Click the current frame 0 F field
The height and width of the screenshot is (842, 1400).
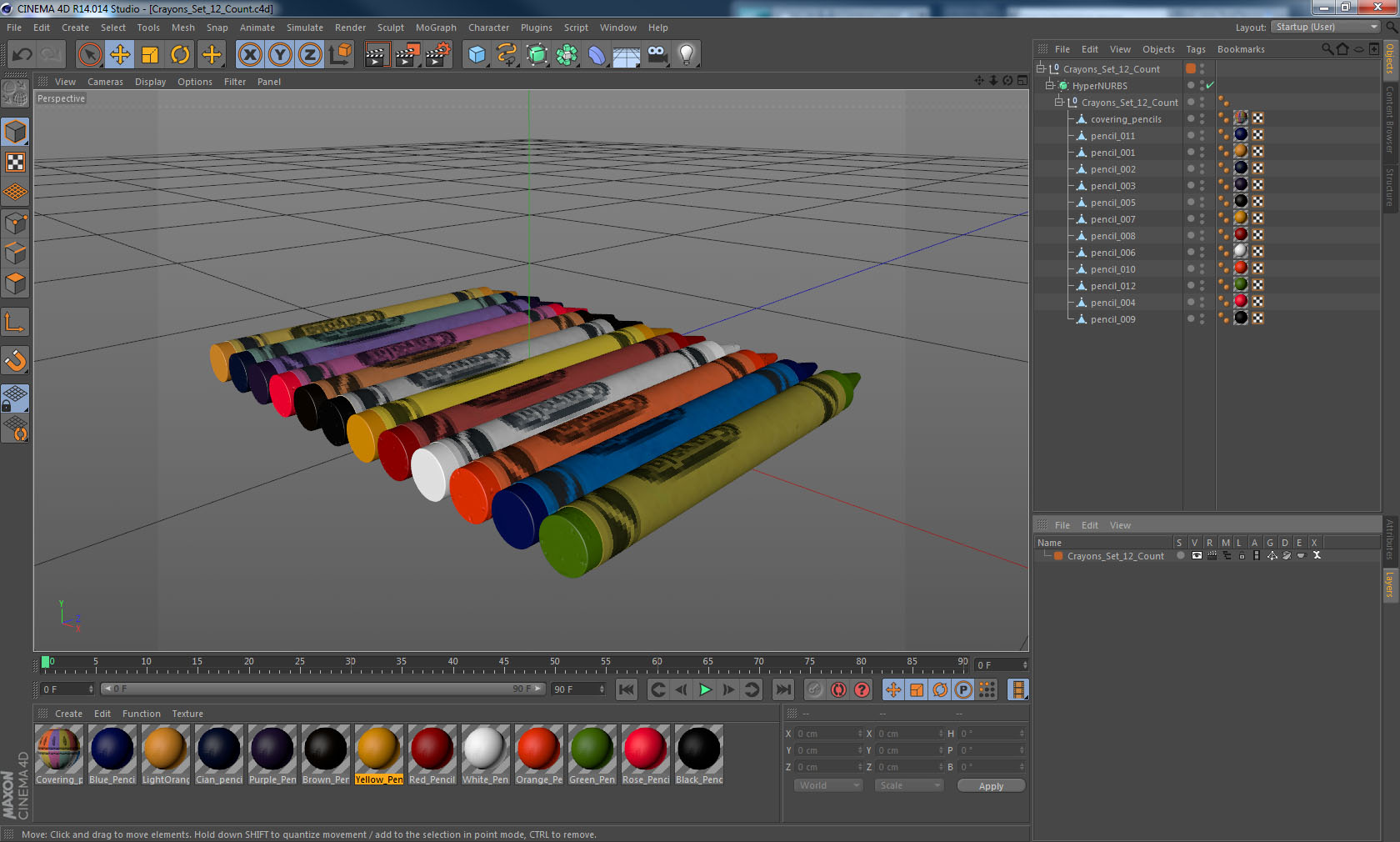[67, 689]
